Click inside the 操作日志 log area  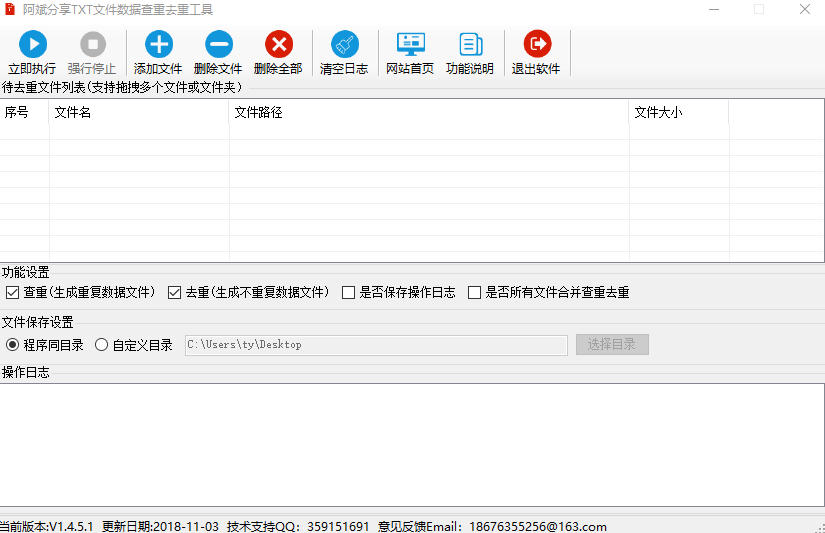click(x=412, y=445)
